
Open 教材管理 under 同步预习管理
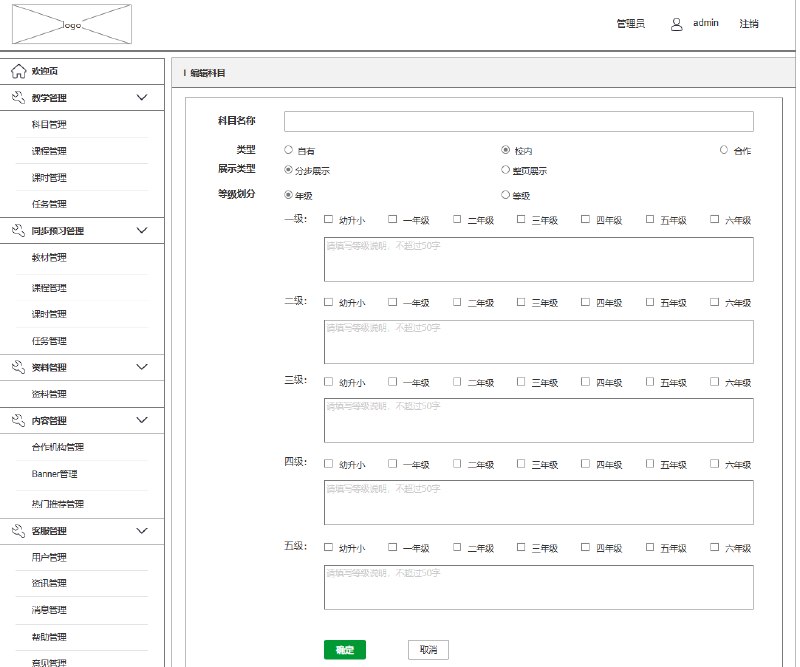pyautogui.click(x=49, y=258)
